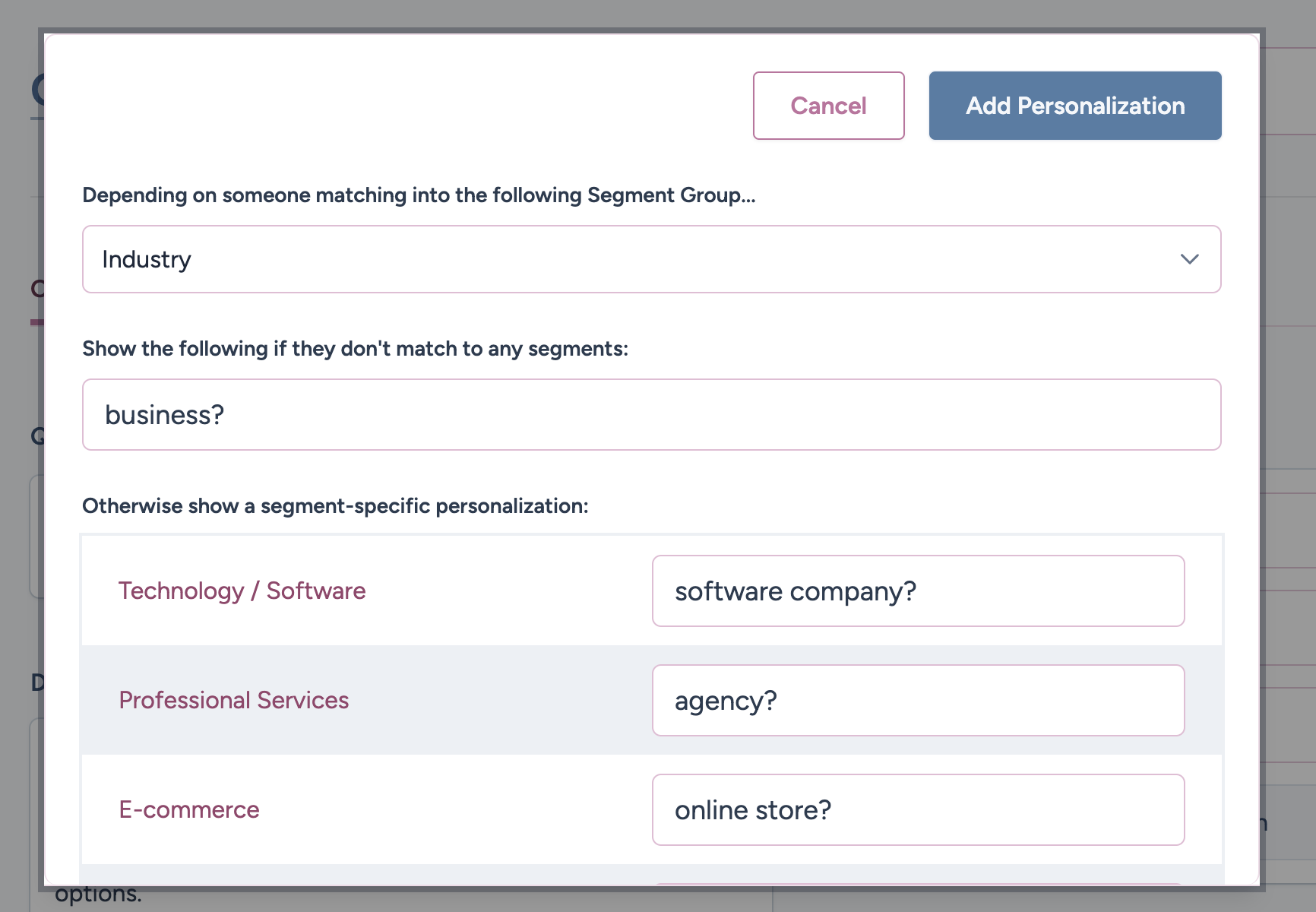Click the dimmed page area right of the dialog
Image resolution: width=1316 pixels, height=912 pixels.
(1290, 380)
